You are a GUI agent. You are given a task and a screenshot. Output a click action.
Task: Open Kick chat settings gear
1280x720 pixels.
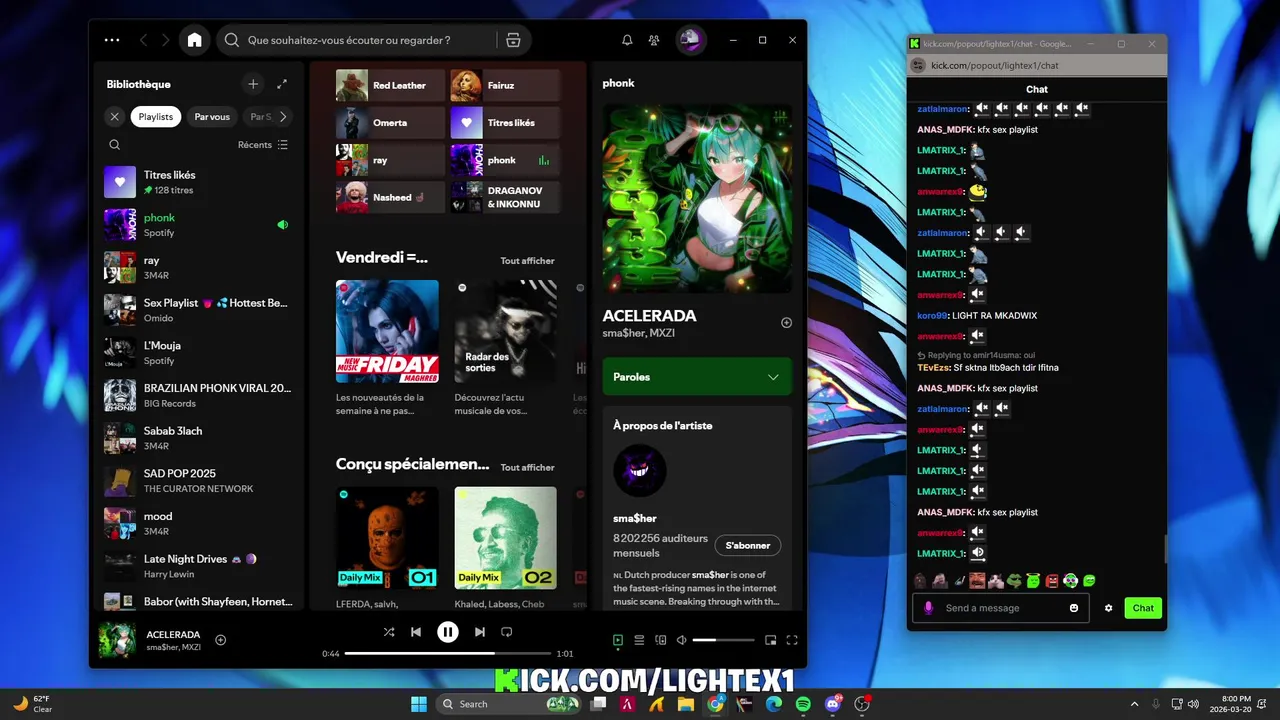point(1108,608)
